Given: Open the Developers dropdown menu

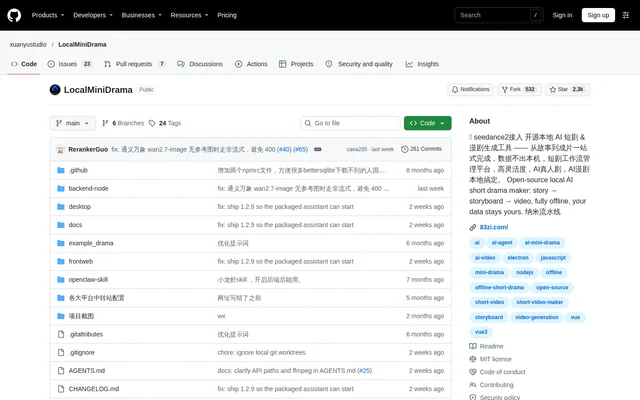Looking at the screenshot, I should [93, 15].
